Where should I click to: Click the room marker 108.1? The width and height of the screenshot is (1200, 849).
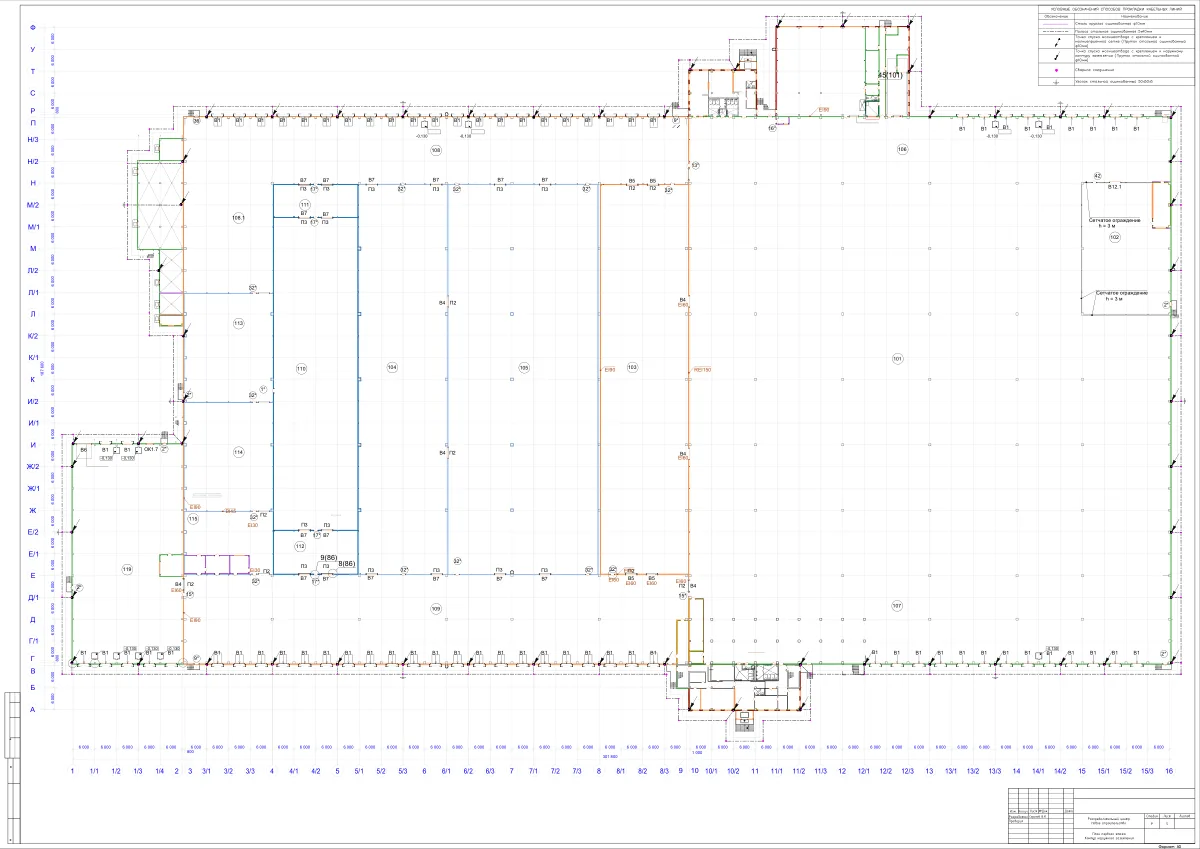pos(238,218)
